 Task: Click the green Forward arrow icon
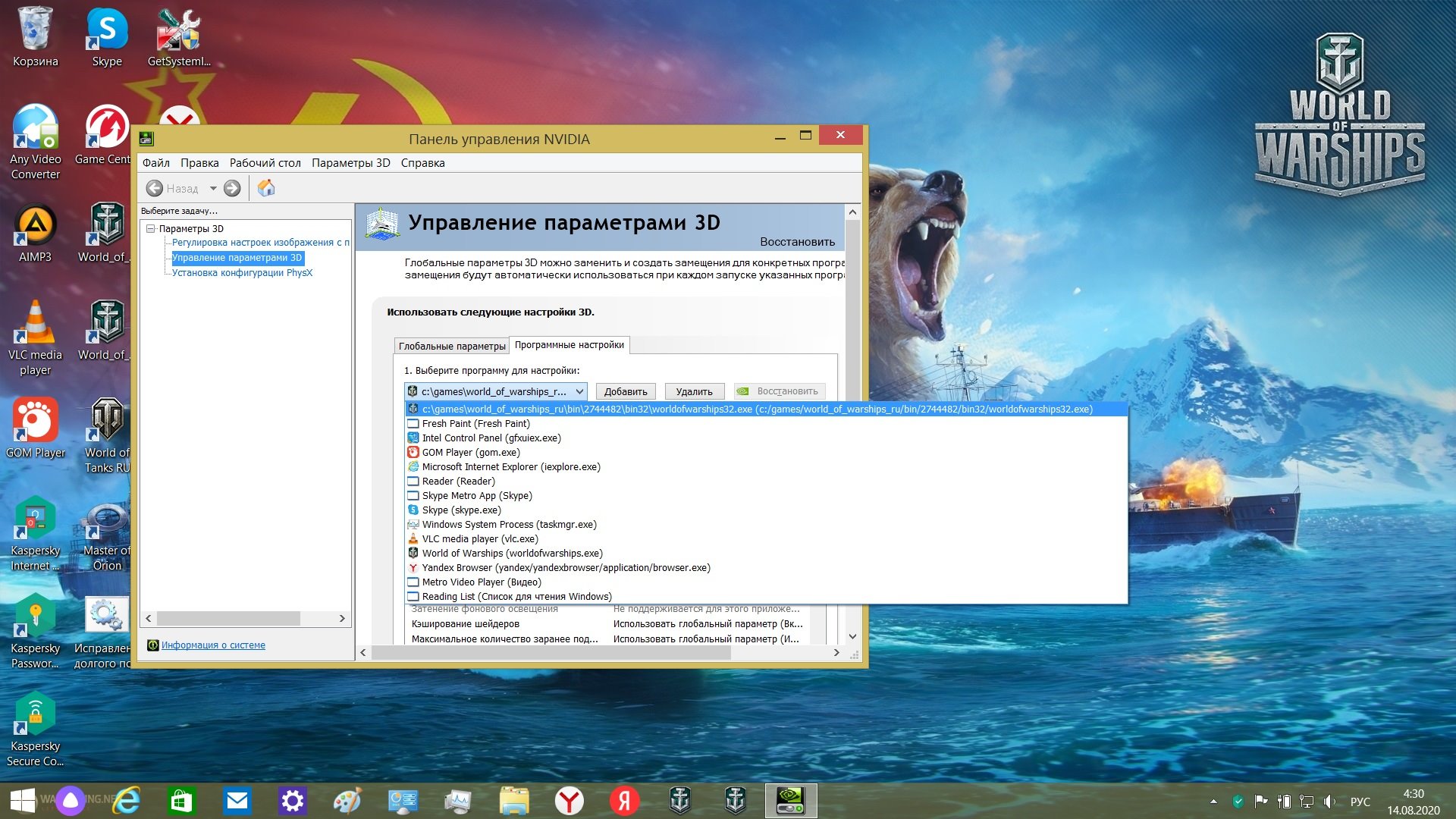(x=232, y=188)
